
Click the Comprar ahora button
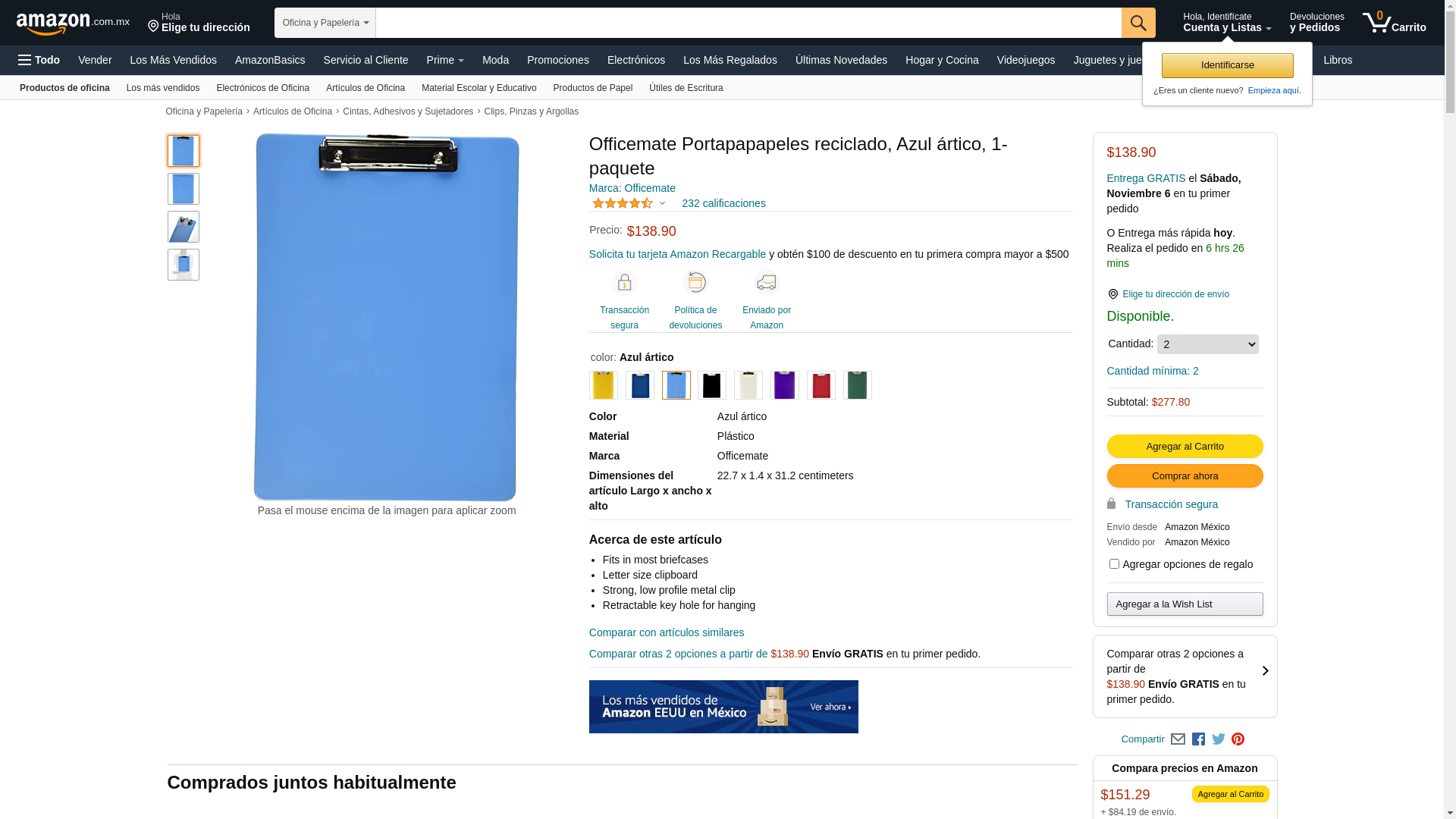1185,475
